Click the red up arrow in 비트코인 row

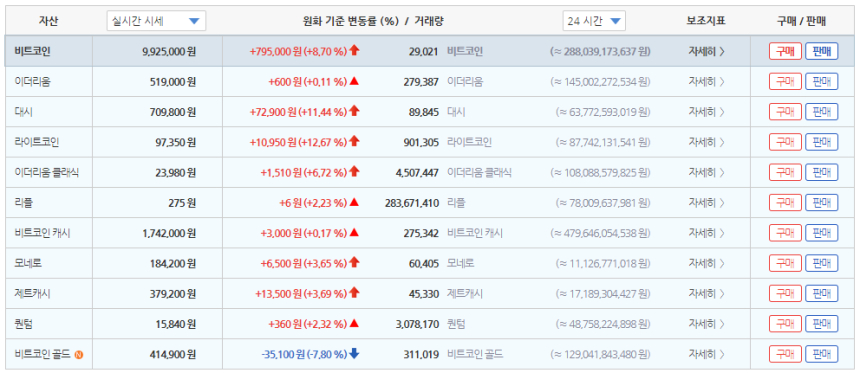[x=354, y=50]
